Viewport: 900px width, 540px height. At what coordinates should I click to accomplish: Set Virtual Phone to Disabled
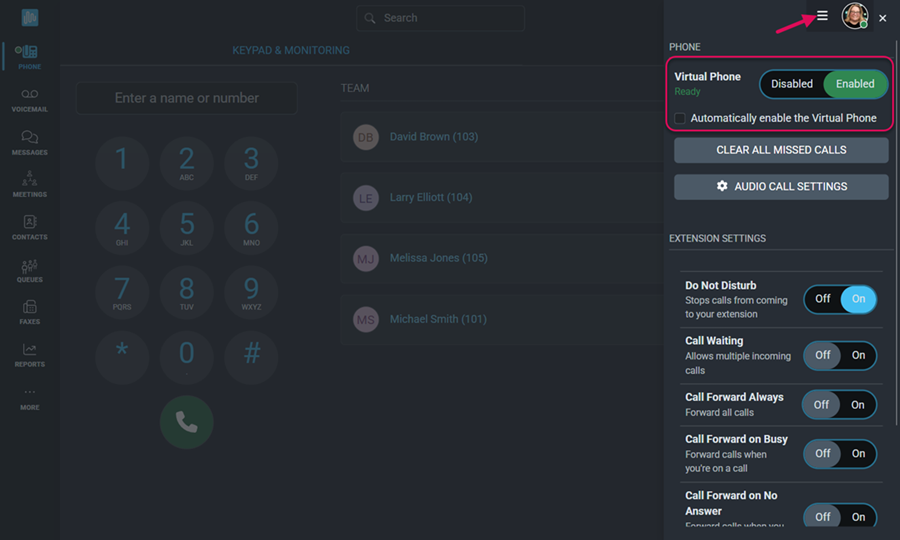792,84
